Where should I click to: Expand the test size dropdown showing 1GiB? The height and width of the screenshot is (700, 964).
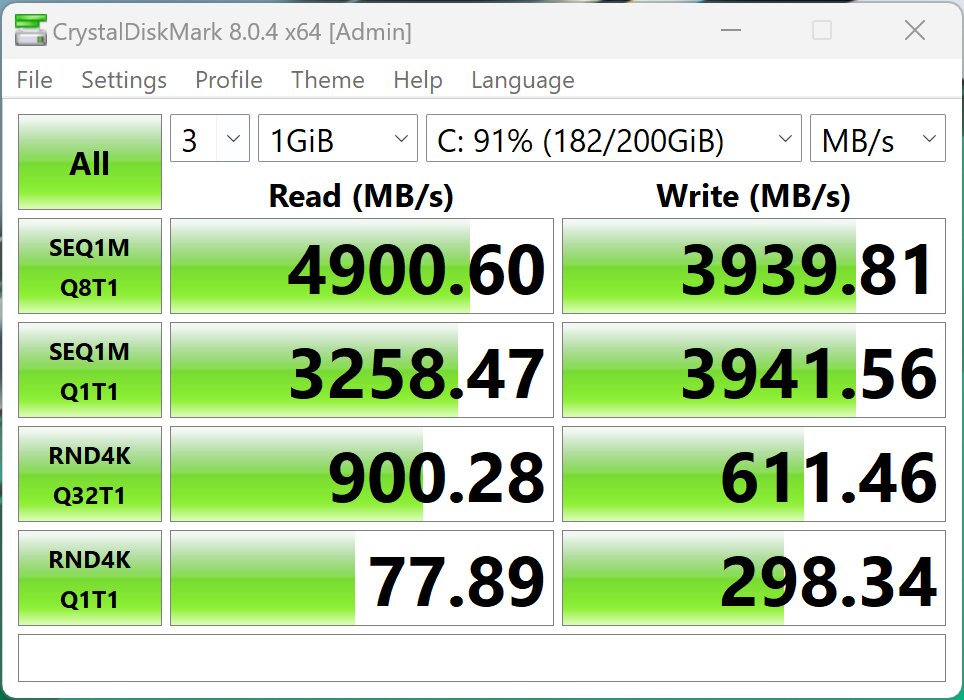338,138
